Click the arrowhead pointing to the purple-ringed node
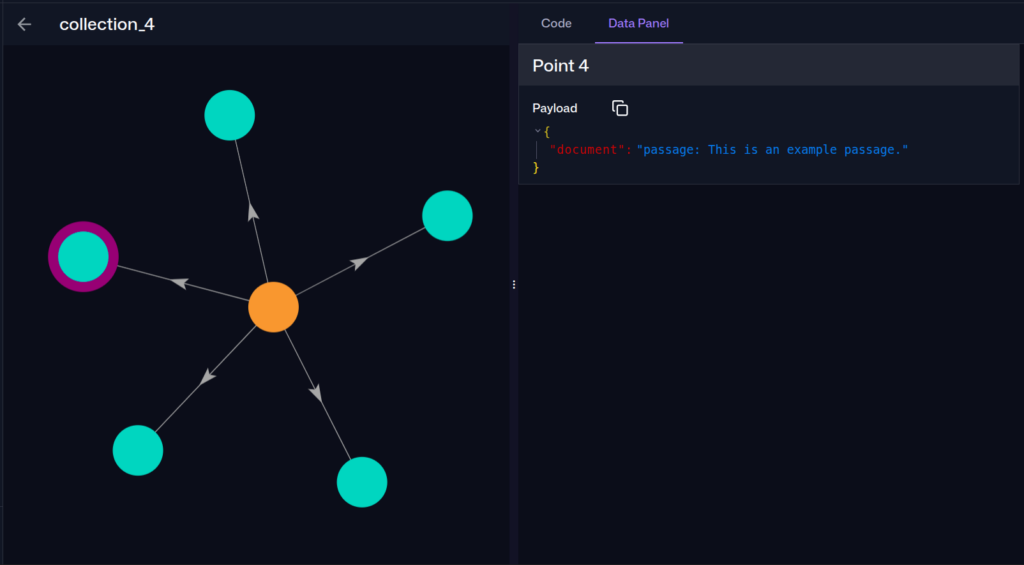1024x565 pixels. coord(180,283)
